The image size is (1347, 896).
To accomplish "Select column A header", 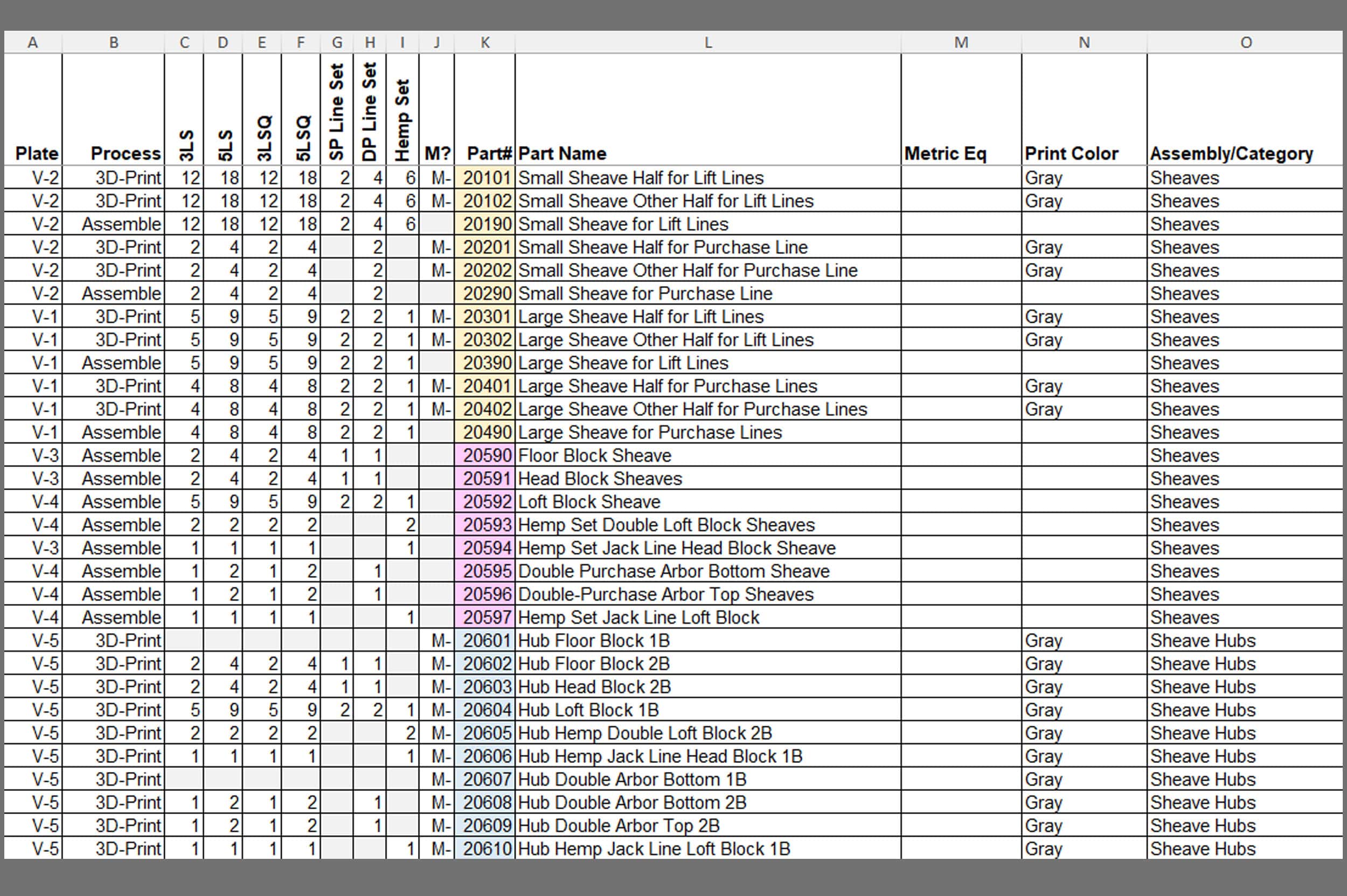I will [32, 42].
